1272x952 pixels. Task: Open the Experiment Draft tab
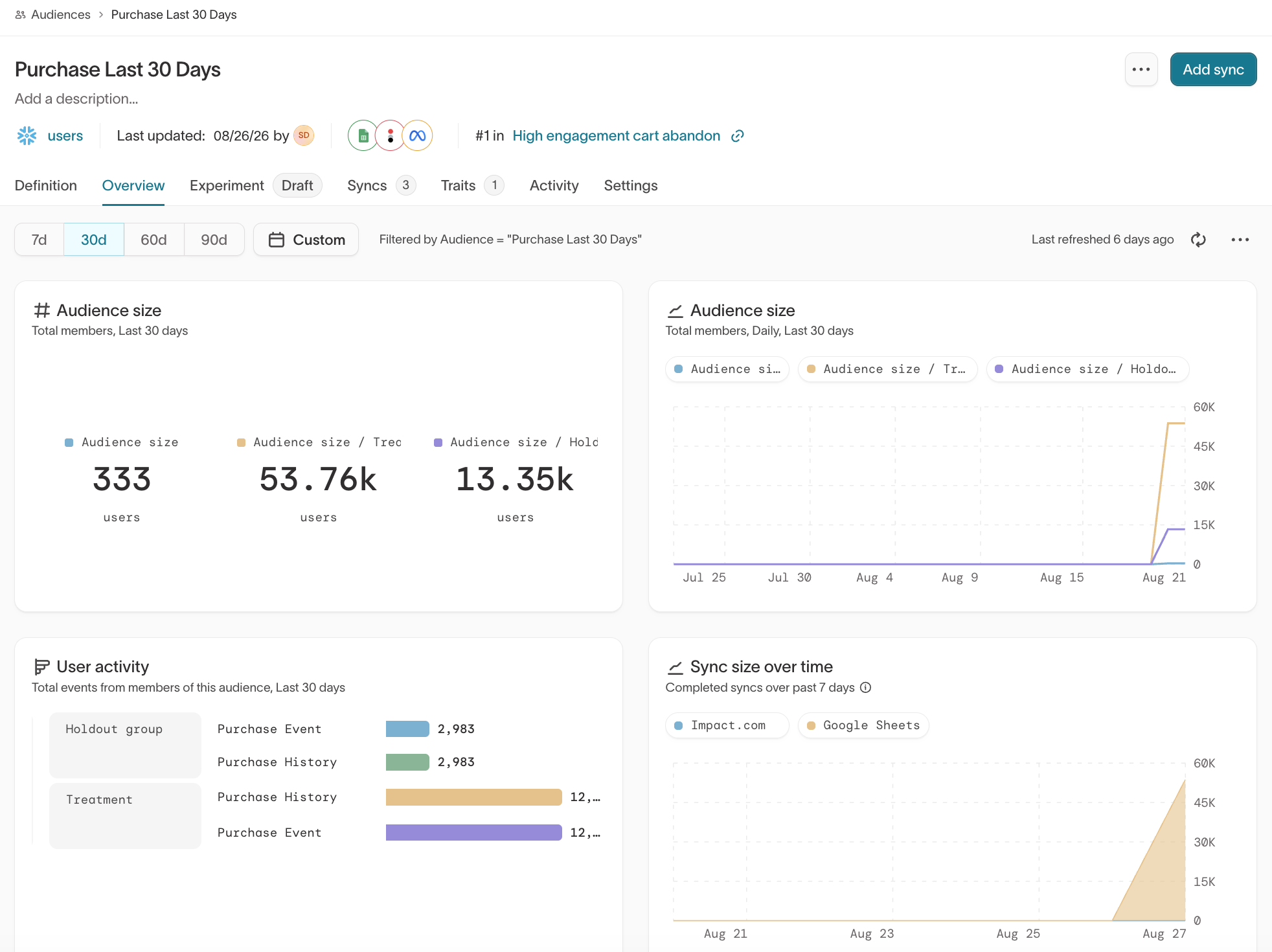click(x=255, y=186)
